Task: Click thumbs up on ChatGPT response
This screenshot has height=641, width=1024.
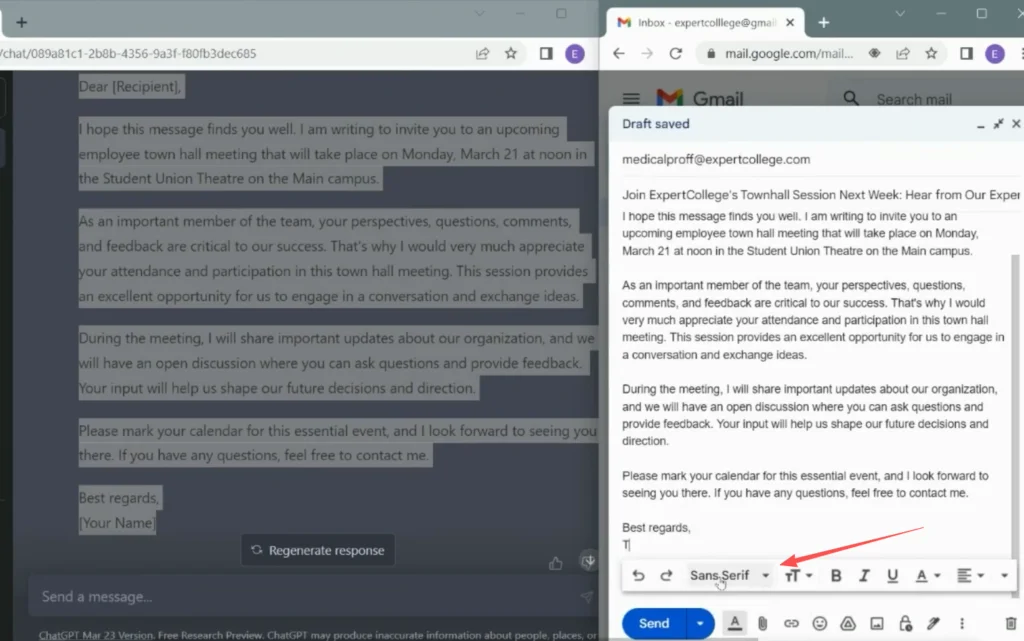Action: tap(555, 563)
